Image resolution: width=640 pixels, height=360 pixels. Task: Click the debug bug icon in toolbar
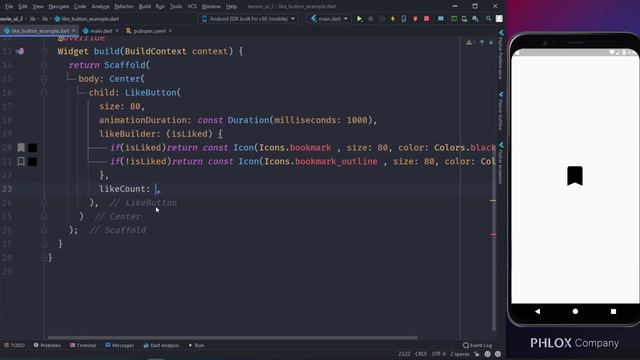[x=371, y=19]
